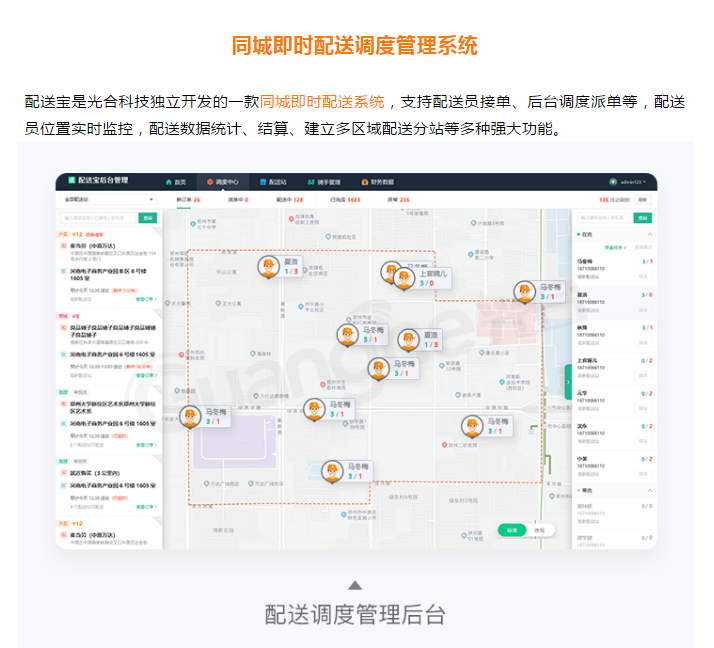Viewport: 714px width, 648px height.
Task: Open the 财务数据 navigation tab
Action: point(377,182)
